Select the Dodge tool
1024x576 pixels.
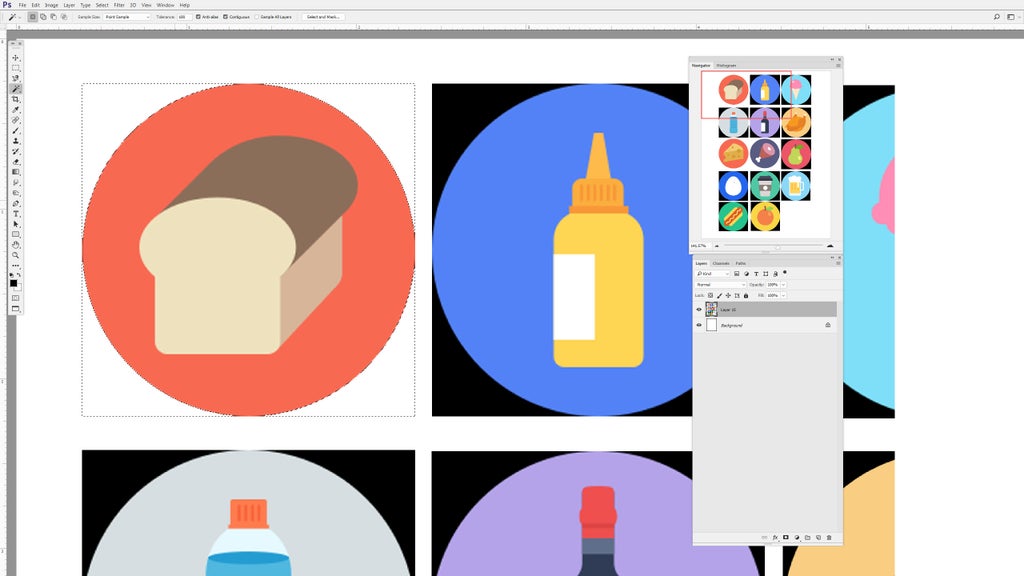tap(16, 193)
